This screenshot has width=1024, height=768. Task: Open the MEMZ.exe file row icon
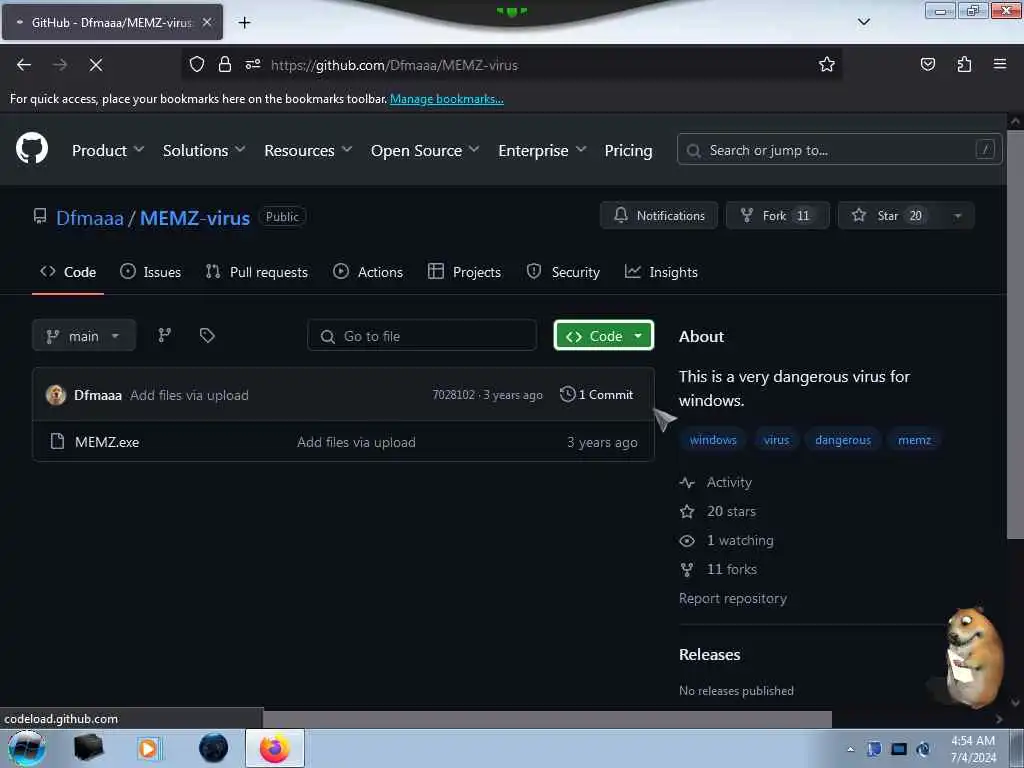coord(57,441)
